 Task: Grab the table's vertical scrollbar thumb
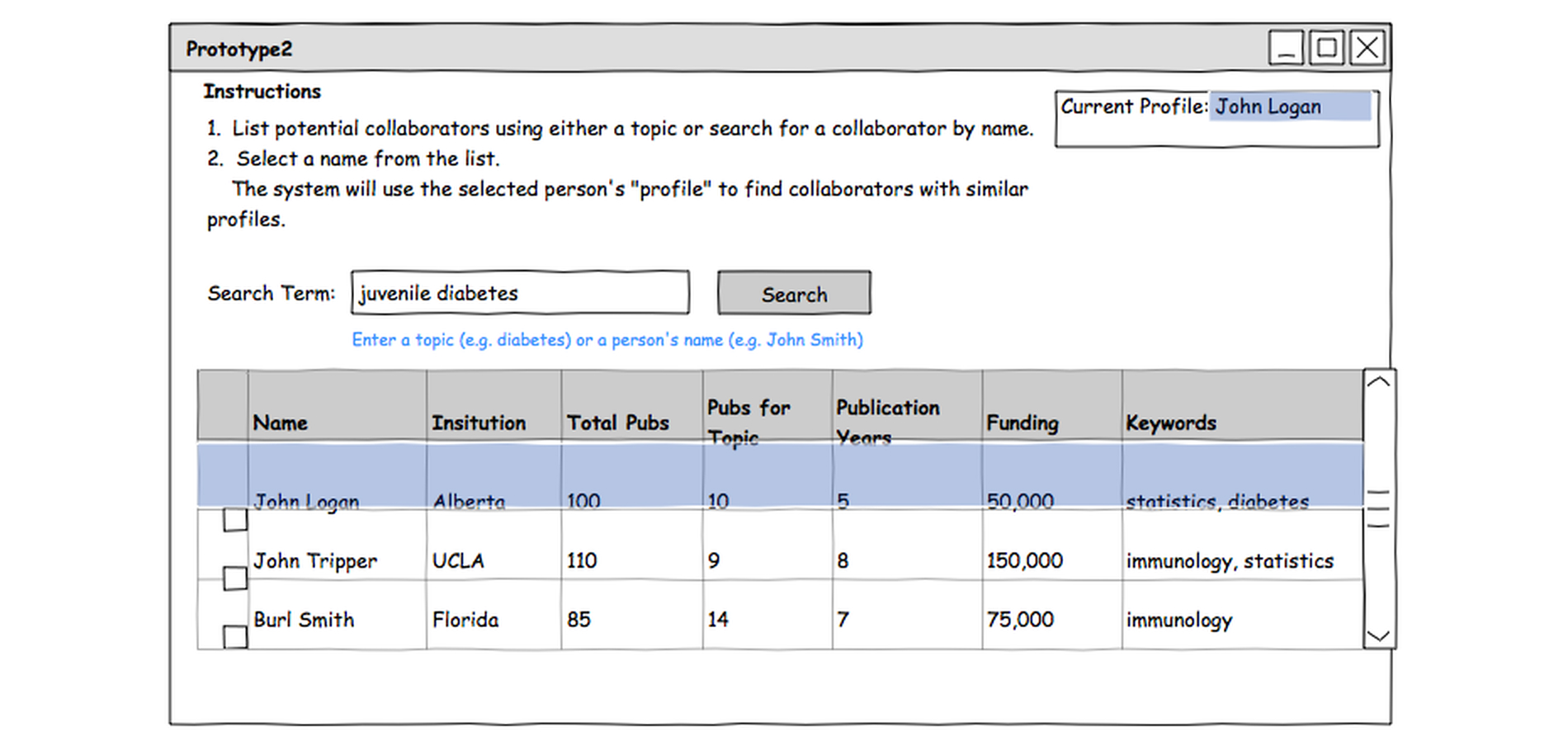pos(1378,508)
